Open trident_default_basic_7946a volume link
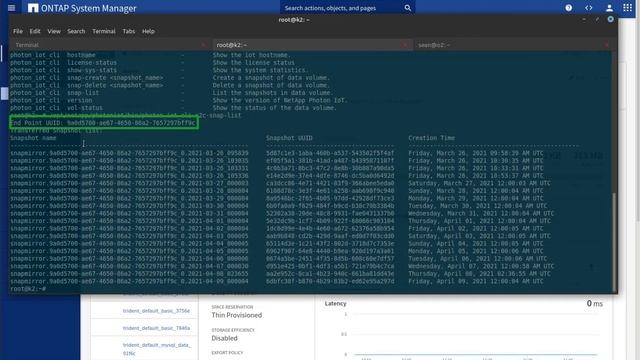The width and height of the screenshot is (640, 360). (x=156, y=328)
